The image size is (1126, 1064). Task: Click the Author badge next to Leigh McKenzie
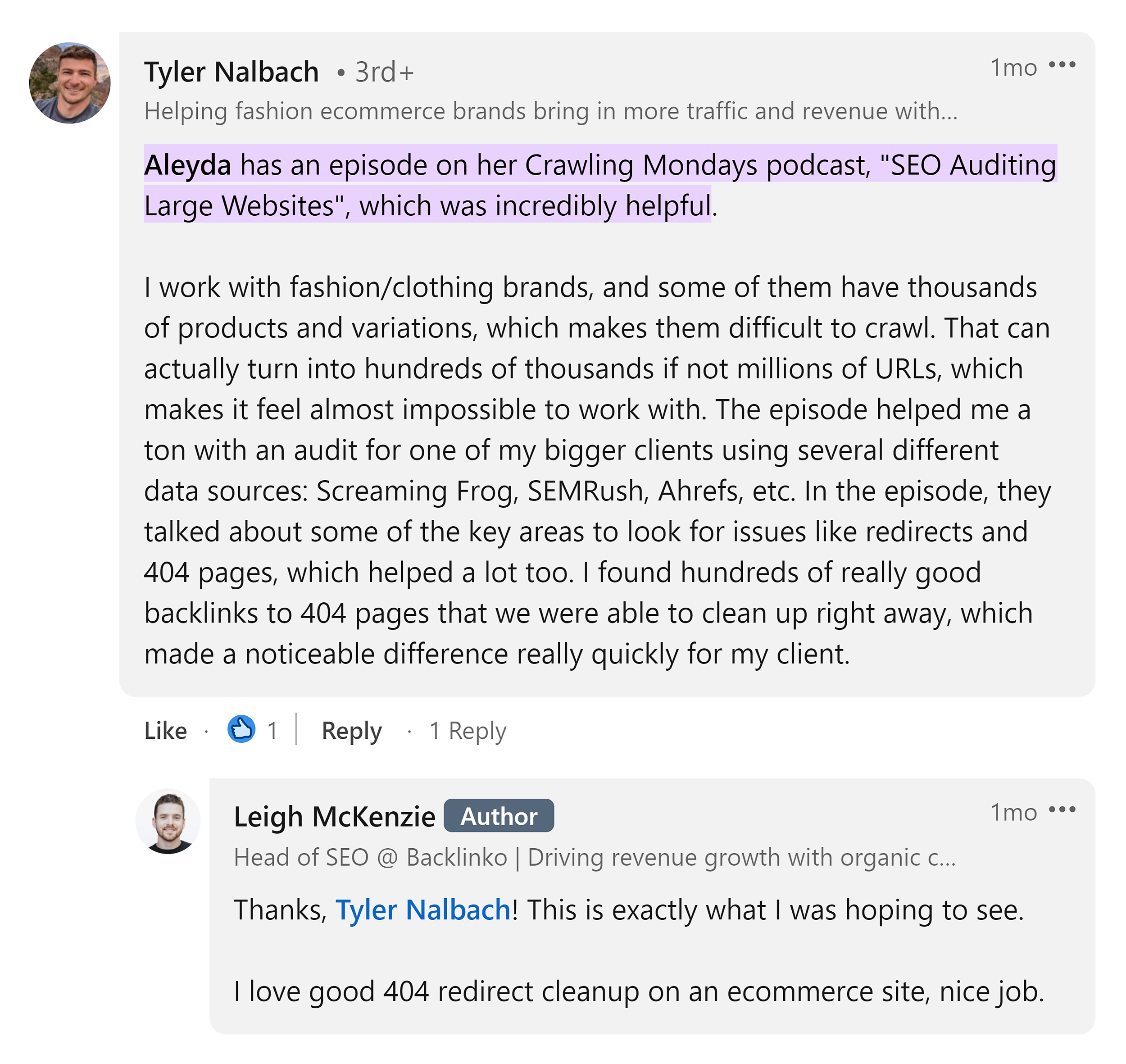498,816
